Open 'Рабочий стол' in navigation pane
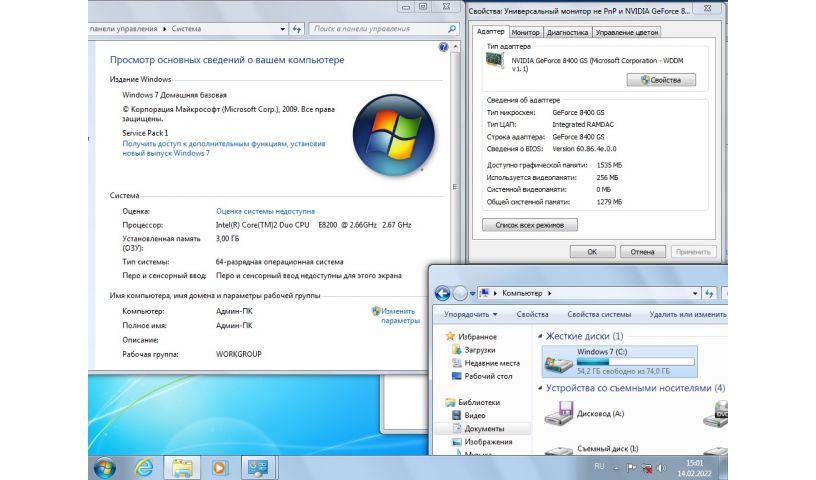This screenshot has height=480, width=816. [488, 376]
